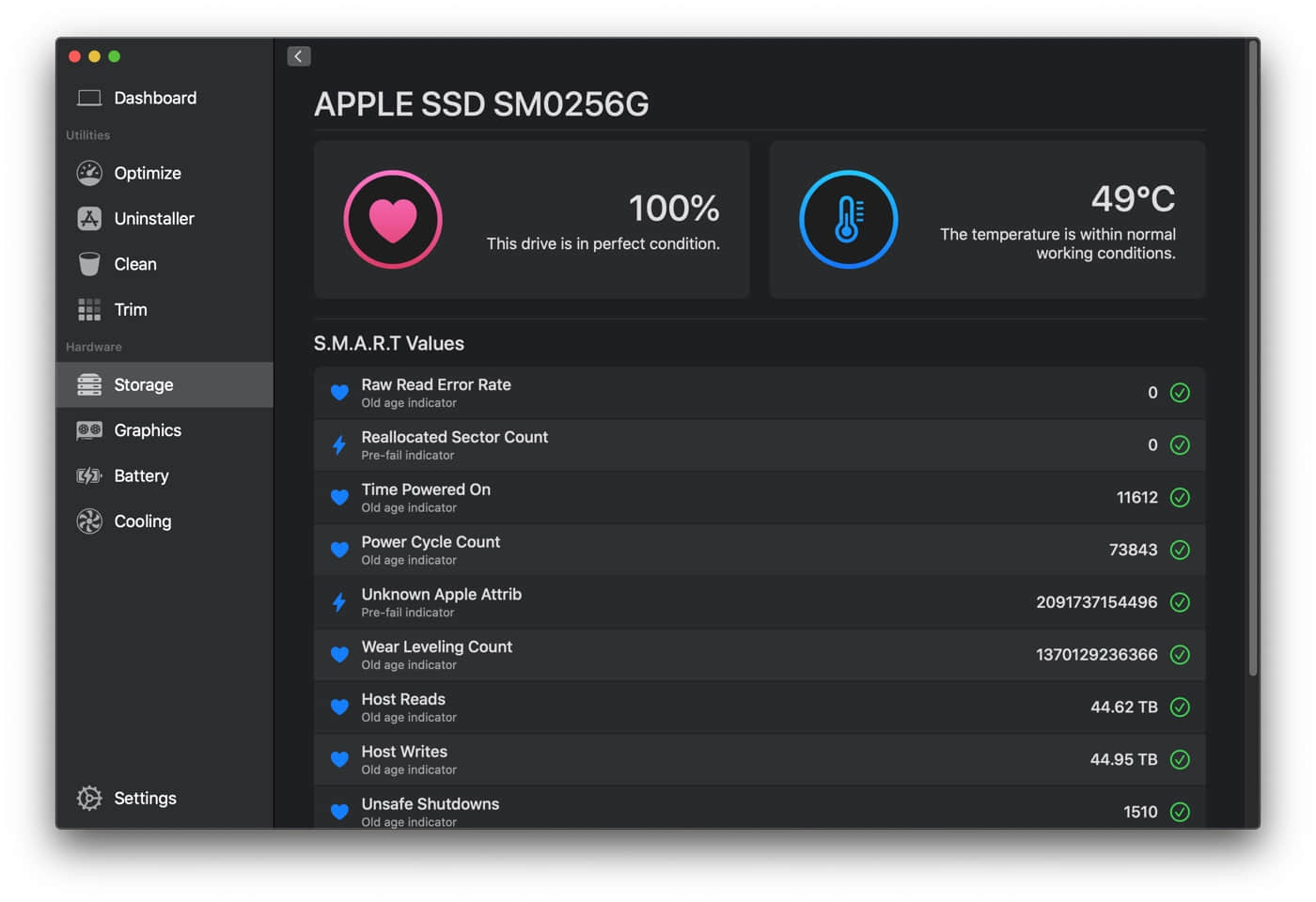Screen dimensions: 1316x902
Task: Click the 100% drive health value
Action: point(674,209)
